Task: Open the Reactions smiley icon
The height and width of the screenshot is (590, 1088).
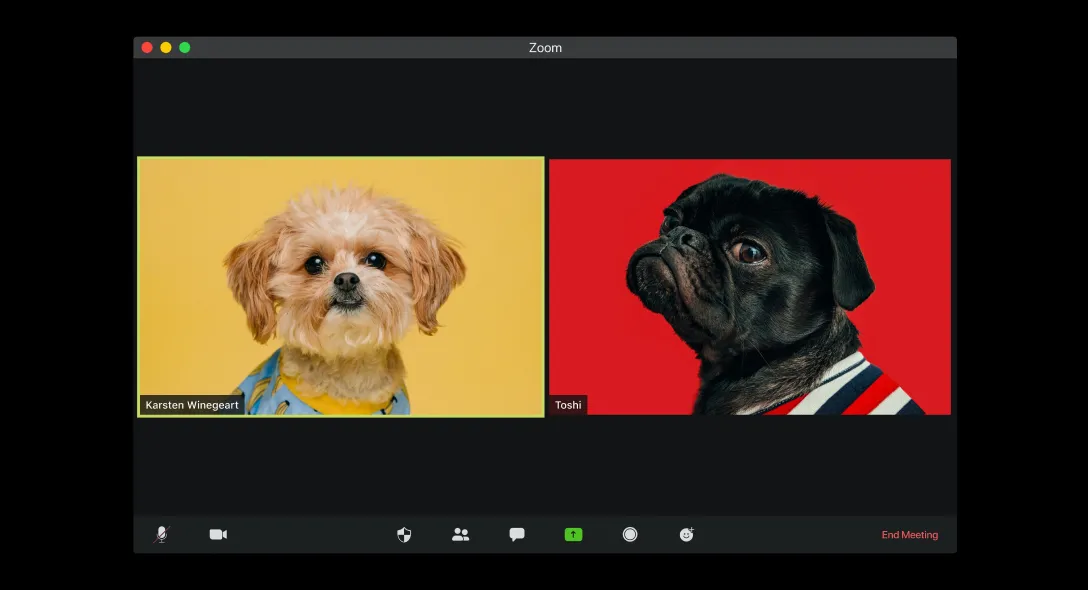Action: (686, 534)
